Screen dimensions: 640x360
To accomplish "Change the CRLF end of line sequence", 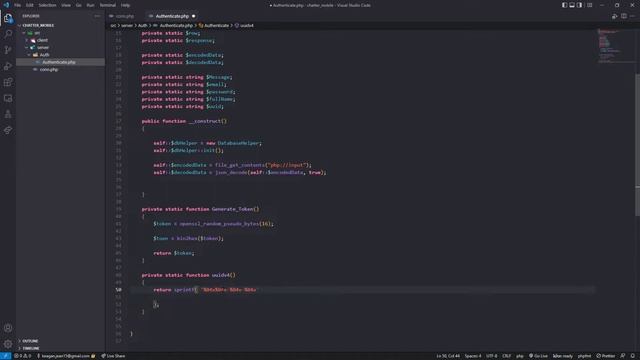I will point(507,356).
